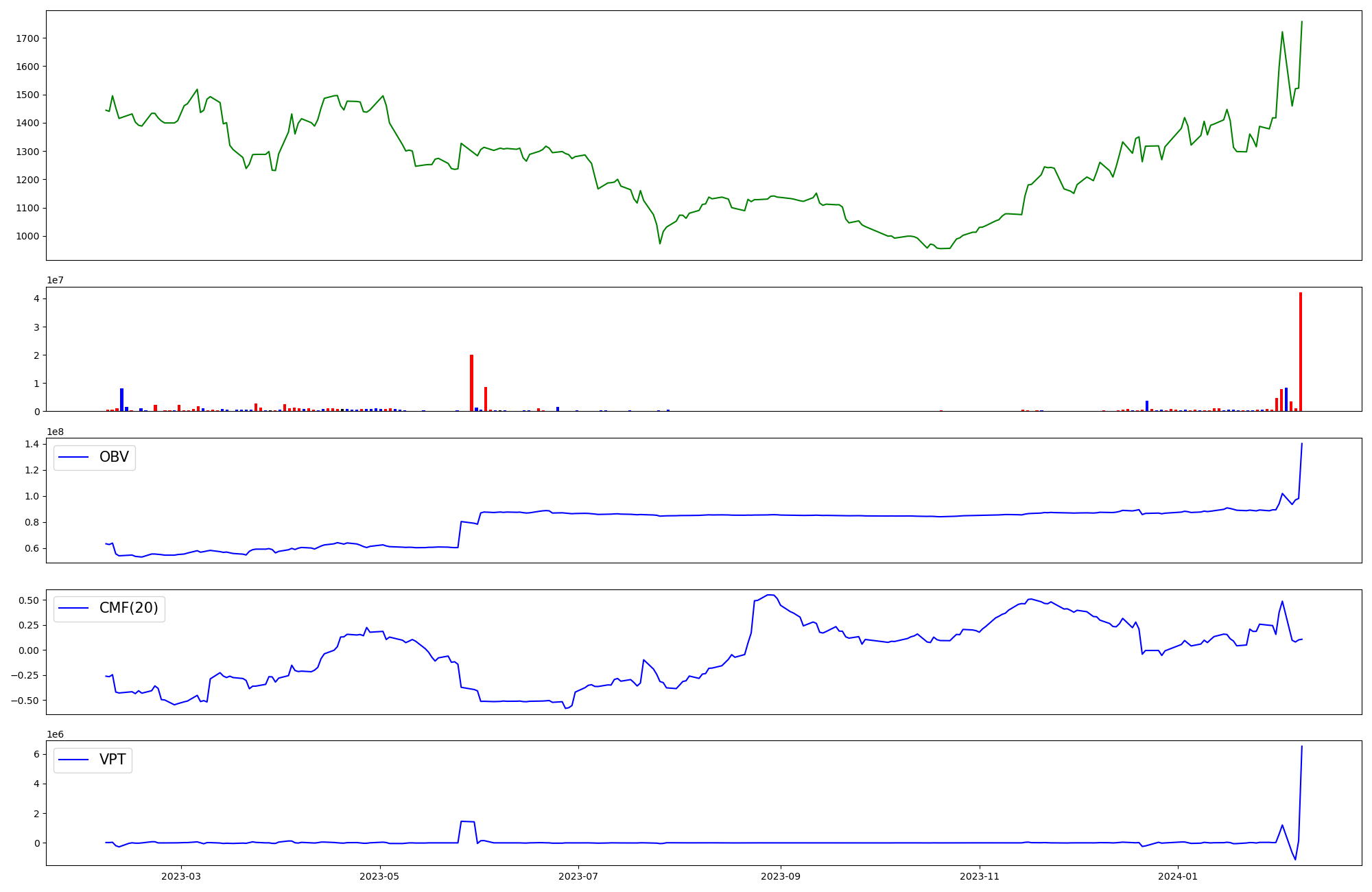Select the 2023-07 date tick label

point(578,876)
